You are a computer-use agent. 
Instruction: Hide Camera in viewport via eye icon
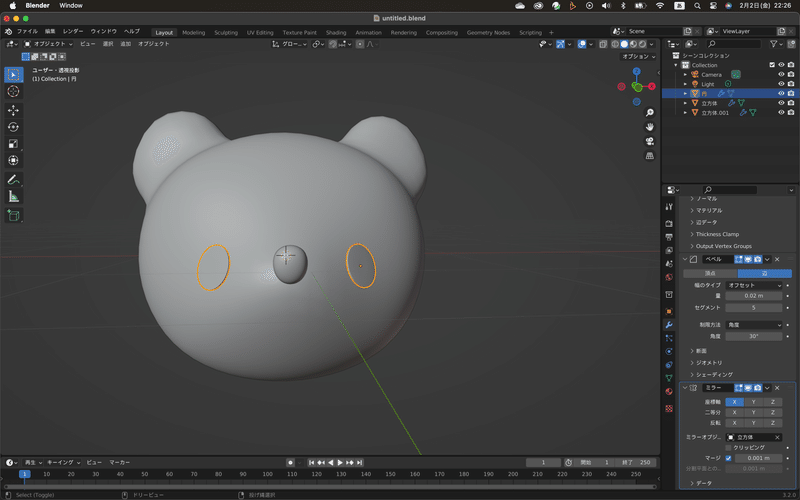(781, 74)
